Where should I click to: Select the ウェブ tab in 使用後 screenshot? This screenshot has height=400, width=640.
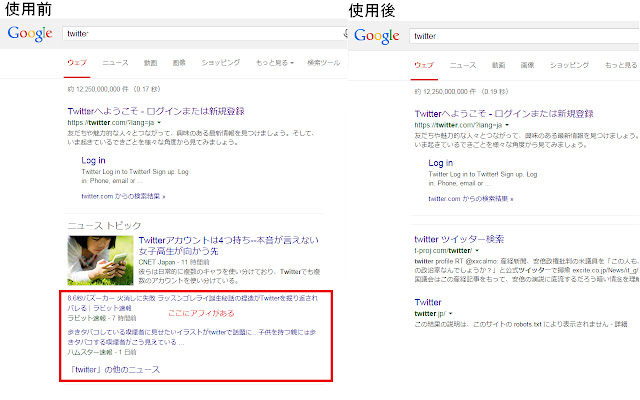click(x=424, y=65)
